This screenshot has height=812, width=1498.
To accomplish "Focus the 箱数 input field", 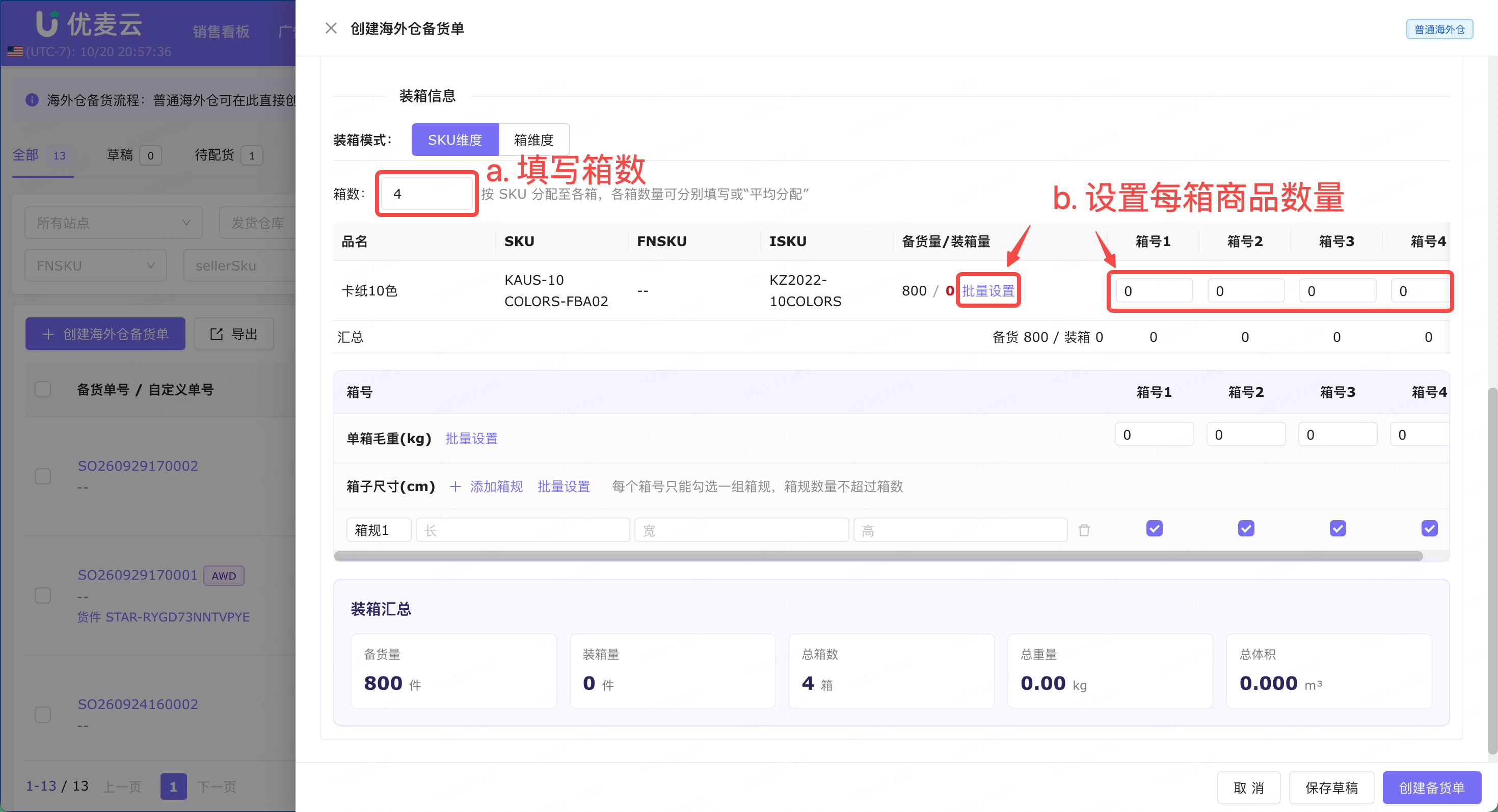I will (x=426, y=194).
